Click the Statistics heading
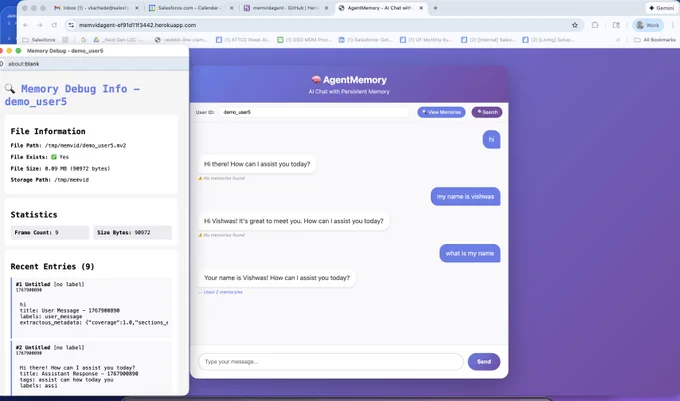 pos(34,215)
